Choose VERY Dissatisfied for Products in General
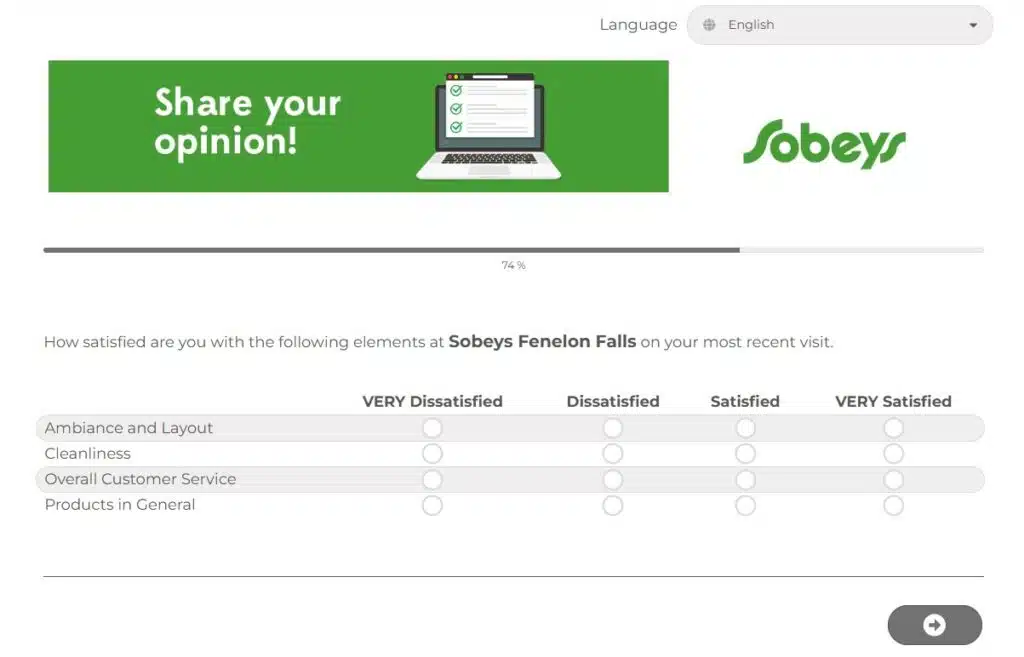The height and width of the screenshot is (657, 1024). (x=432, y=505)
